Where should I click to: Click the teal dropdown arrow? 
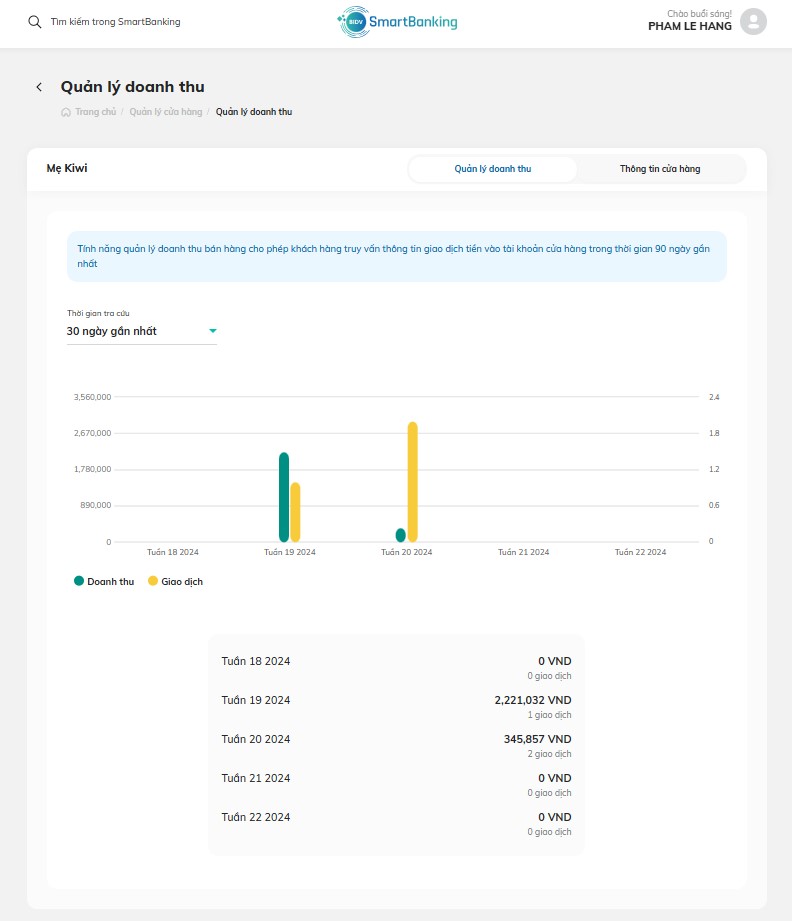213,331
